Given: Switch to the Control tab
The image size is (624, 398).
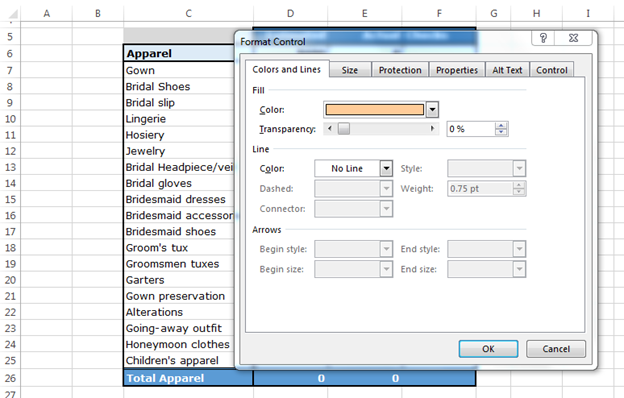Looking at the screenshot, I should coord(552,70).
